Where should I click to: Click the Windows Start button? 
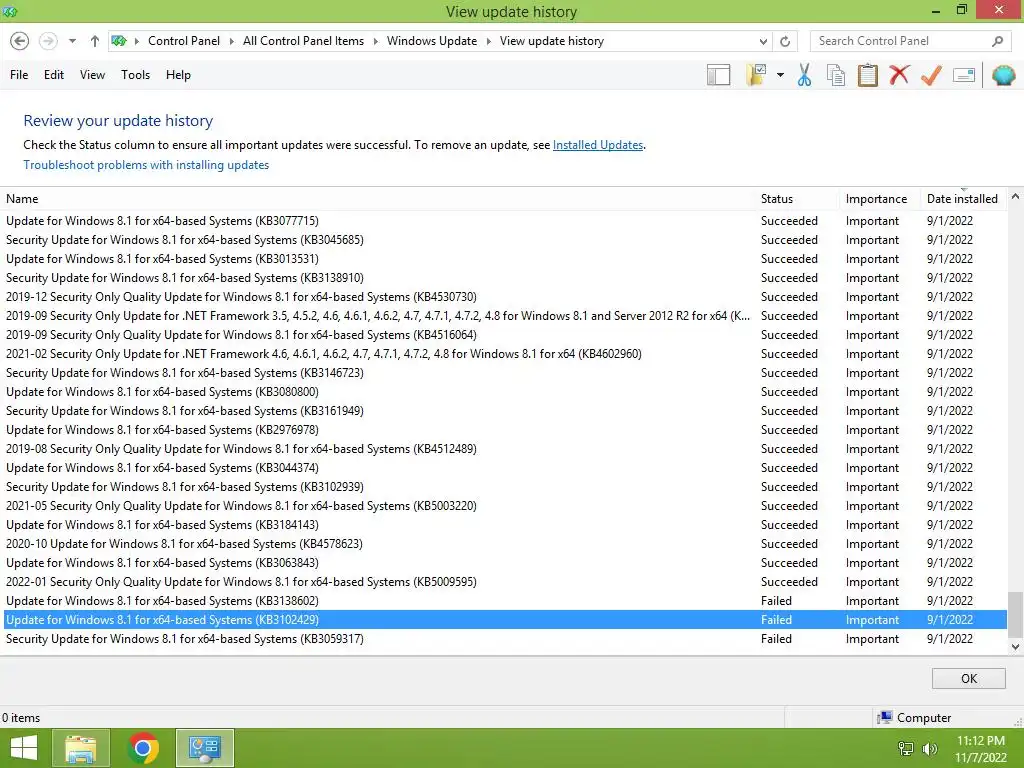24,748
